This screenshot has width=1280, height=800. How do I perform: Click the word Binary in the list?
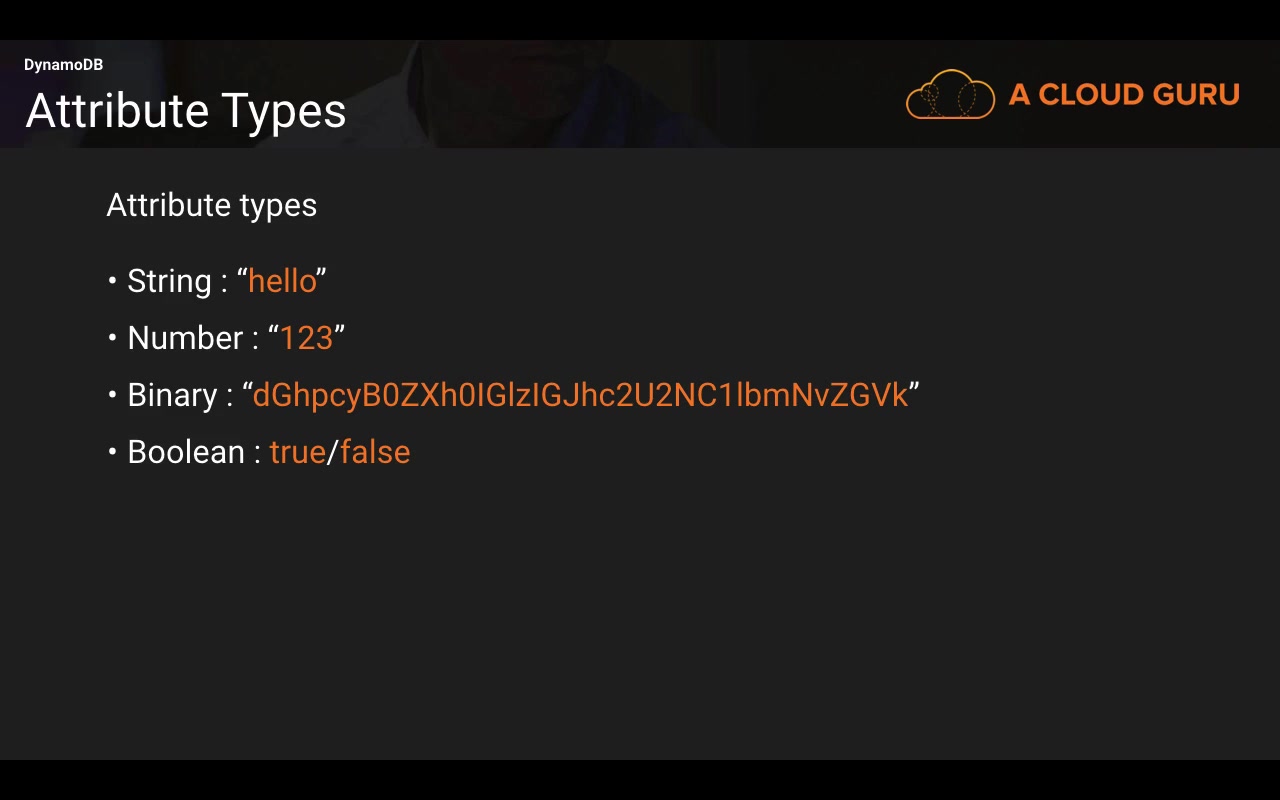click(x=172, y=395)
